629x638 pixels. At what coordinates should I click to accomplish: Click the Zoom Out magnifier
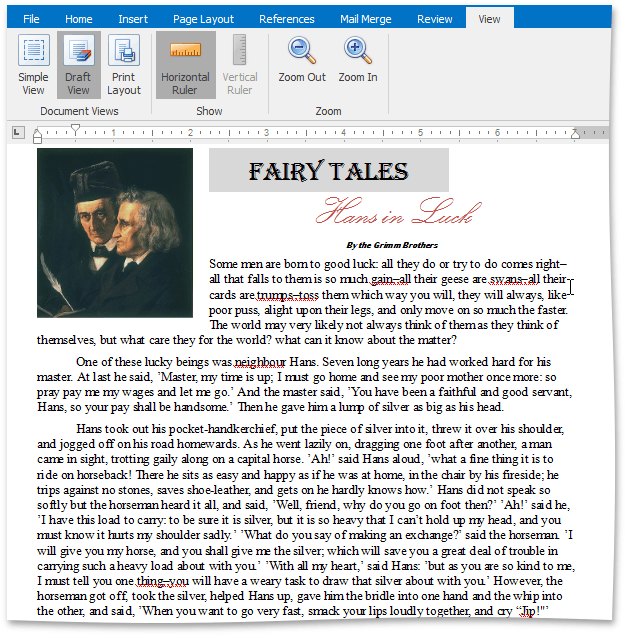coord(302,60)
